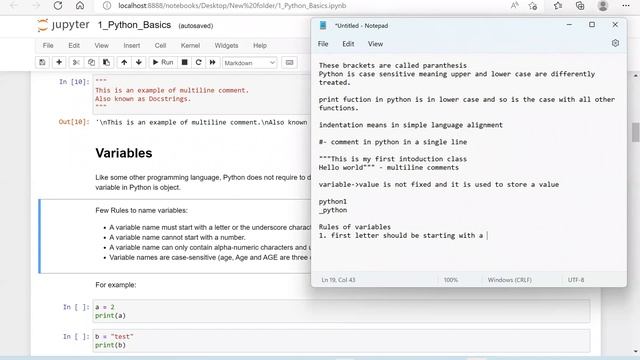Open the Jupyter Widgets menu
The image size is (640, 360).
[226, 45]
